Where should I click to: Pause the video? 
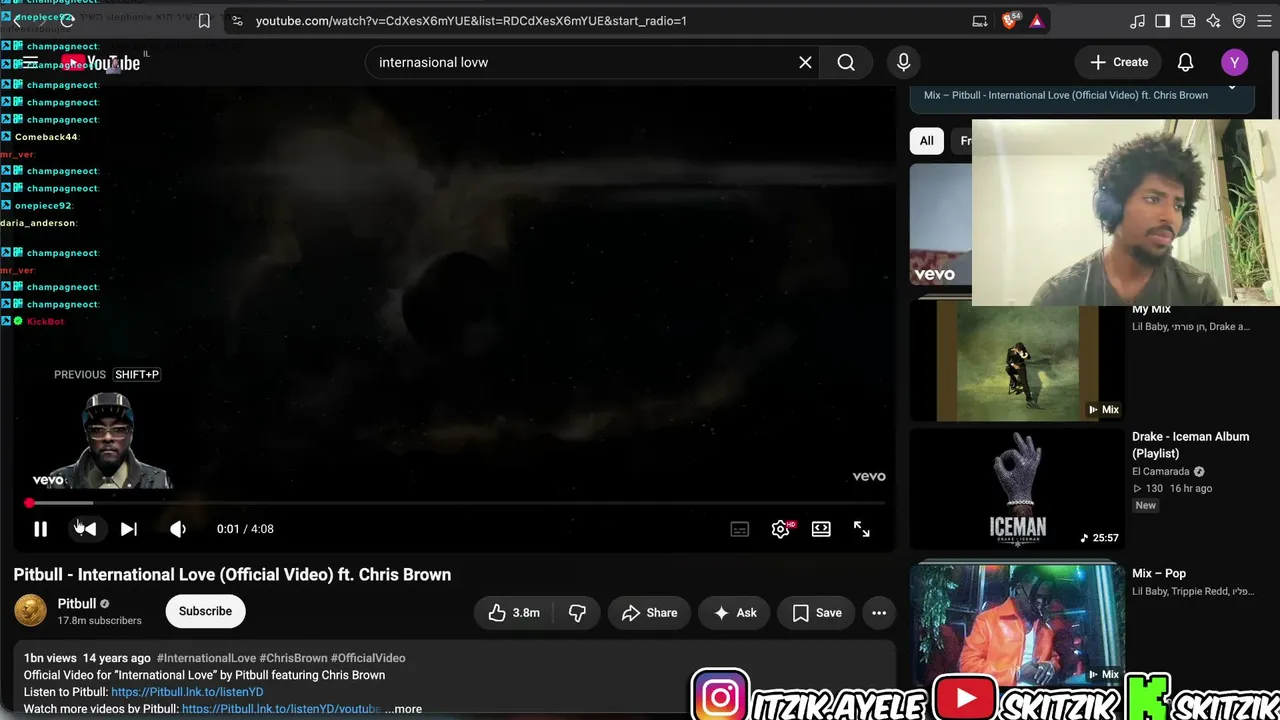pos(40,529)
